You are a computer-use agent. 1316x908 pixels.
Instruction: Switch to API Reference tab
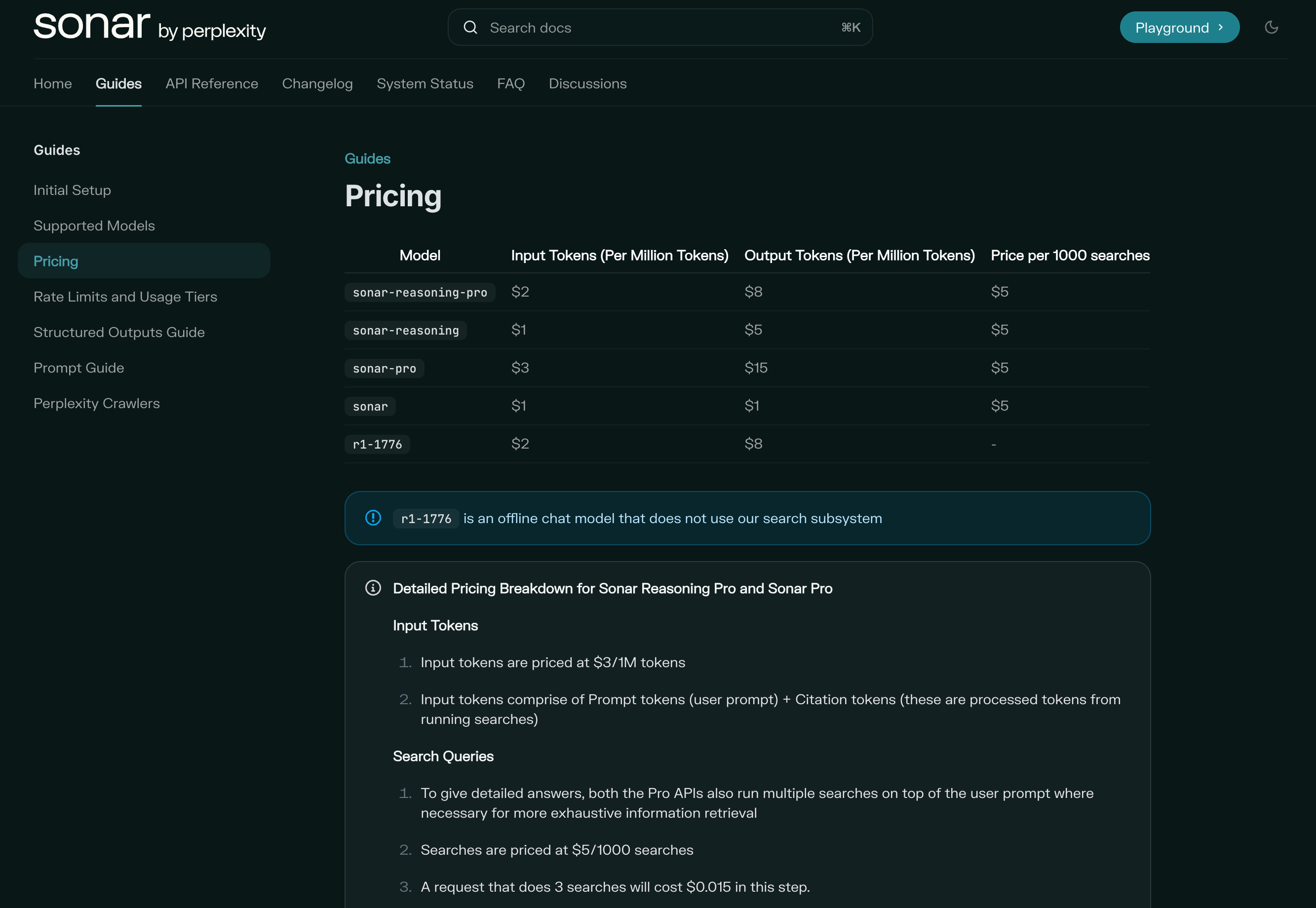[x=212, y=83]
